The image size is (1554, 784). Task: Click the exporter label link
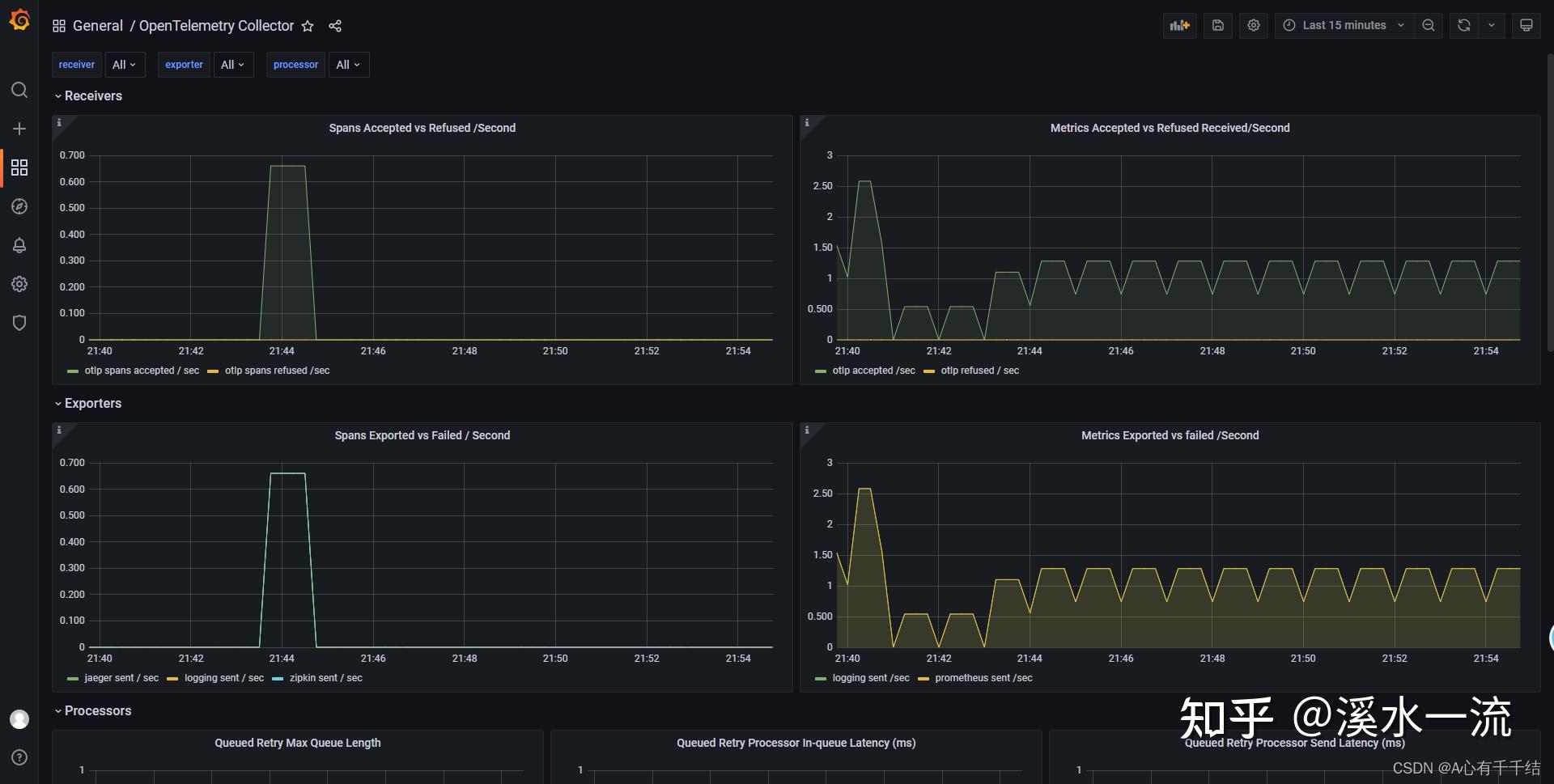184,64
